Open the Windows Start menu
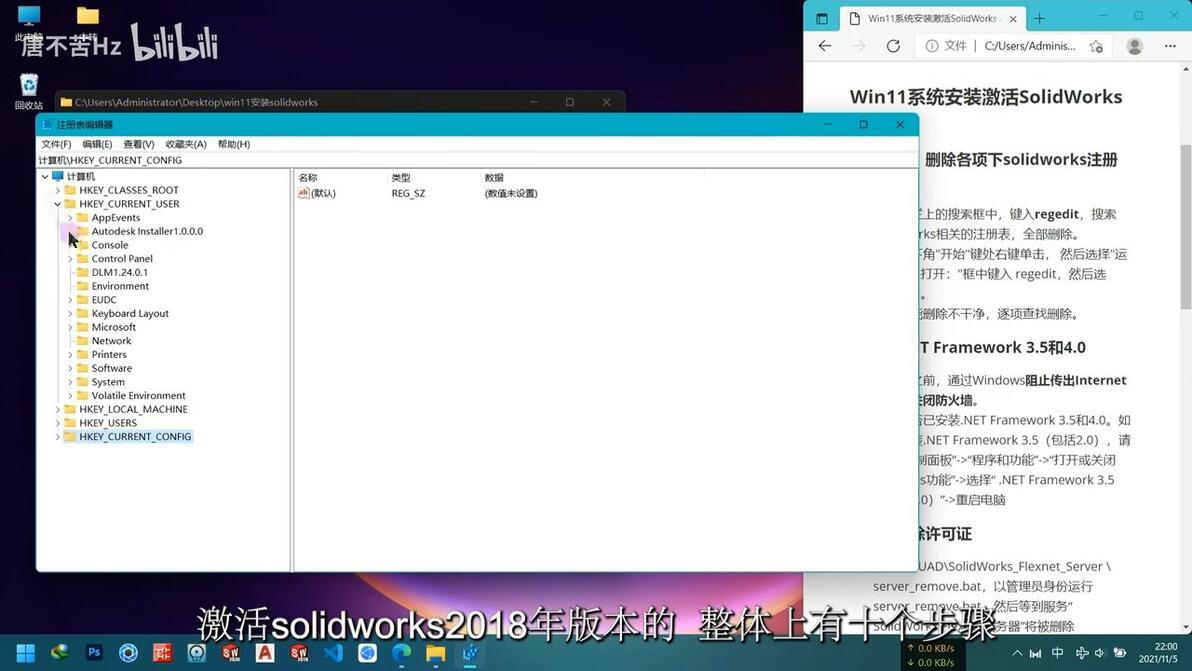The width and height of the screenshot is (1192, 671). pos(25,653)
